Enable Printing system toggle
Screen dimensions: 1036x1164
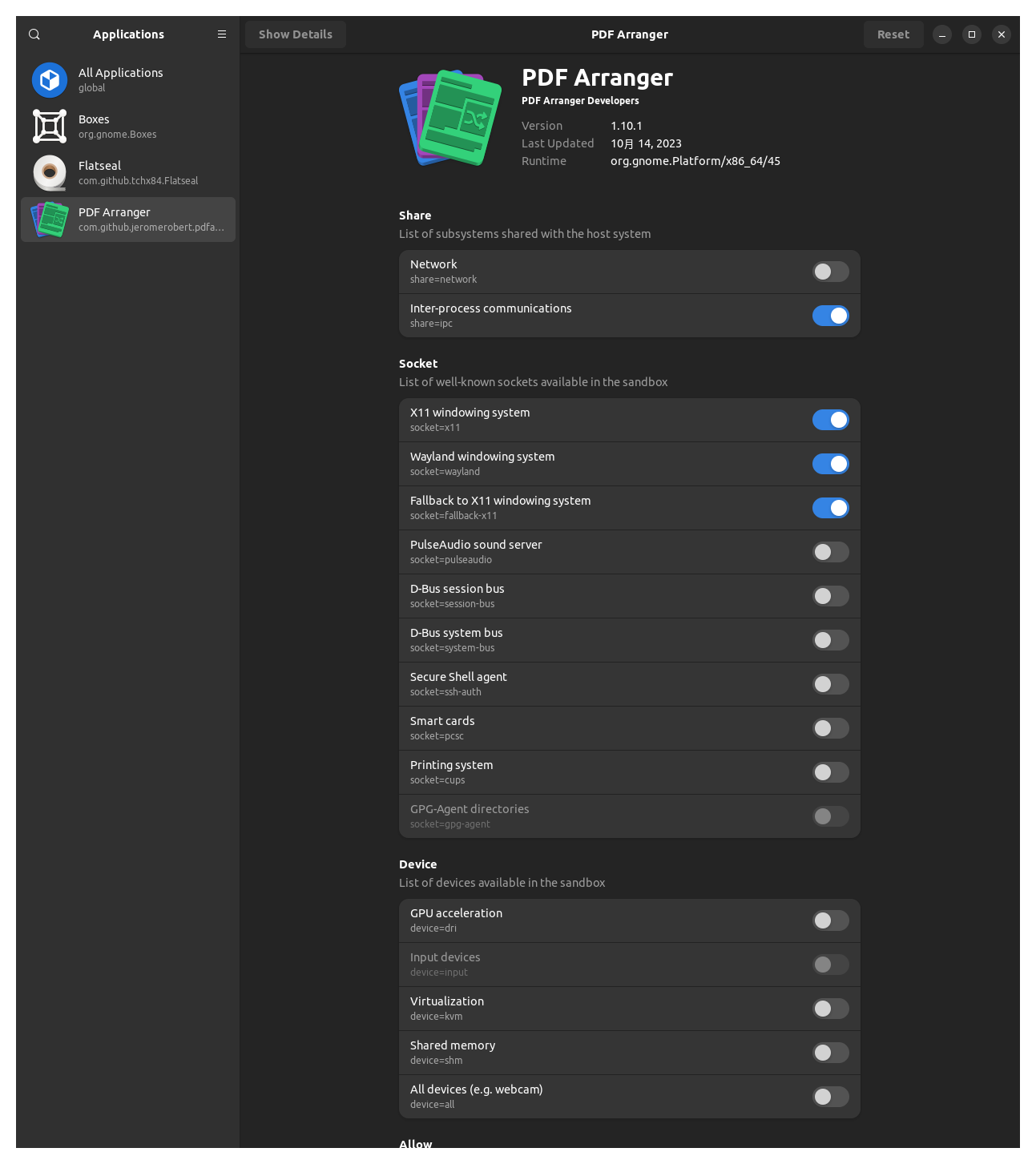point(831,772)
